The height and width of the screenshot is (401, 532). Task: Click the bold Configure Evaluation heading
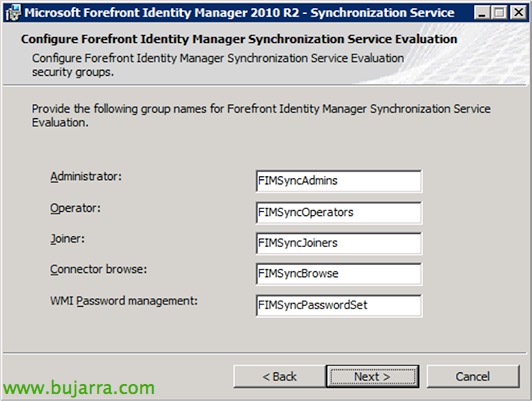(239, 39)
